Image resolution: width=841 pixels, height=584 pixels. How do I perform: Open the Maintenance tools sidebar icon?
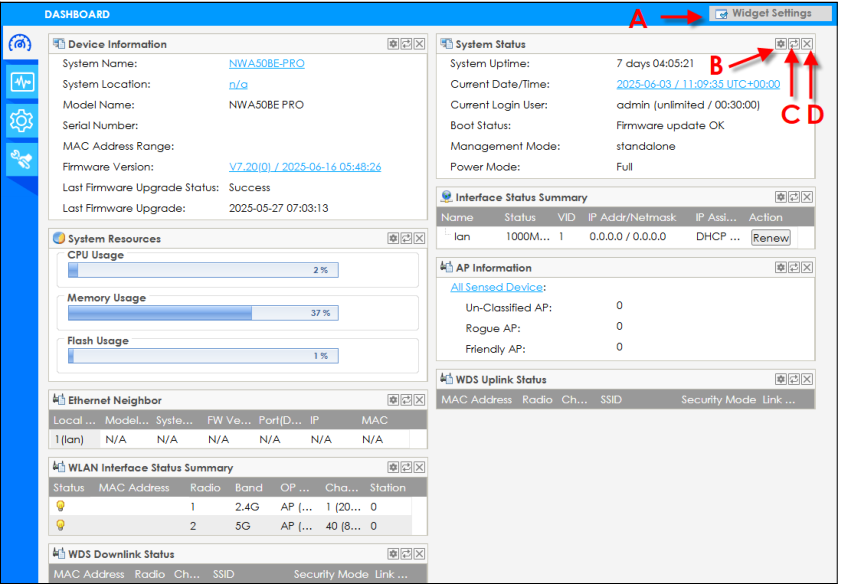click(x=20, y=159)
